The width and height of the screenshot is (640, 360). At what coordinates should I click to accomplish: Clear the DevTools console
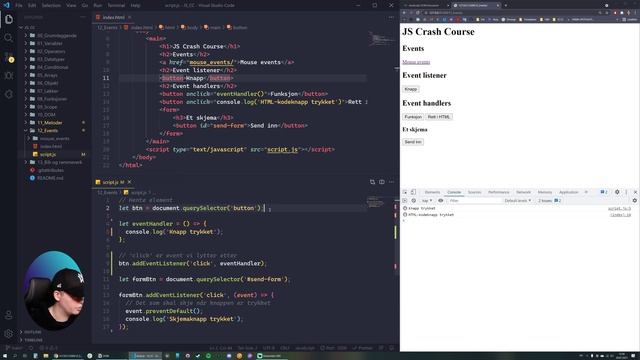point(413,200)
